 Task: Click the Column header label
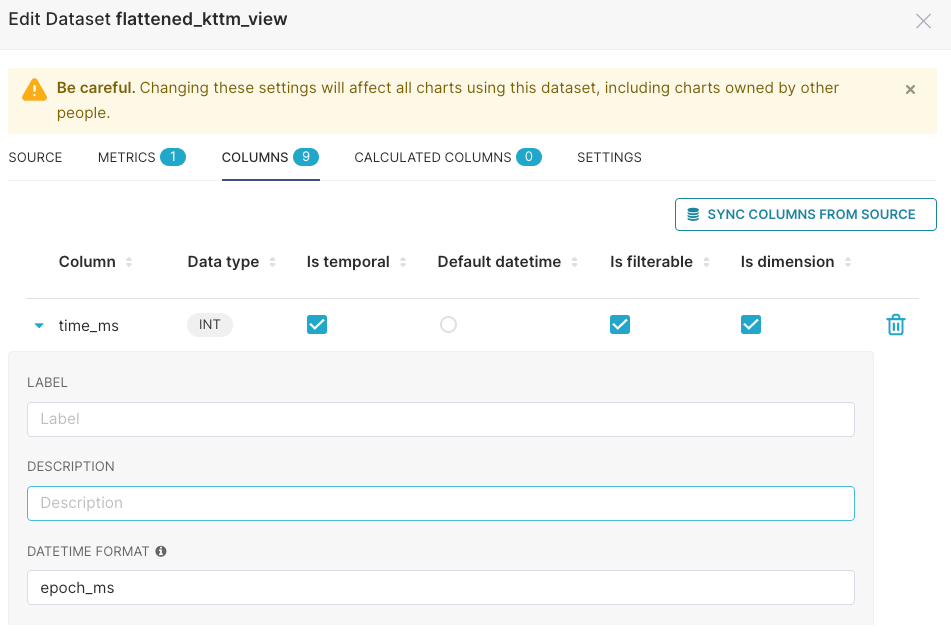[x=87, y=262]
